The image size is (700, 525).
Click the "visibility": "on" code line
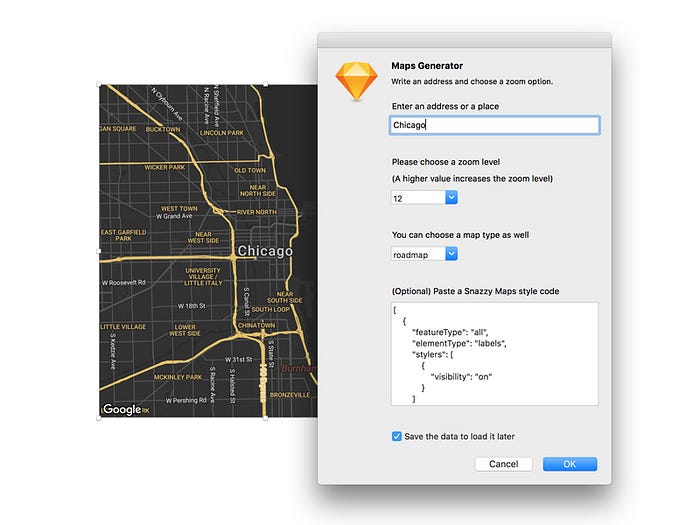[461, 377]
